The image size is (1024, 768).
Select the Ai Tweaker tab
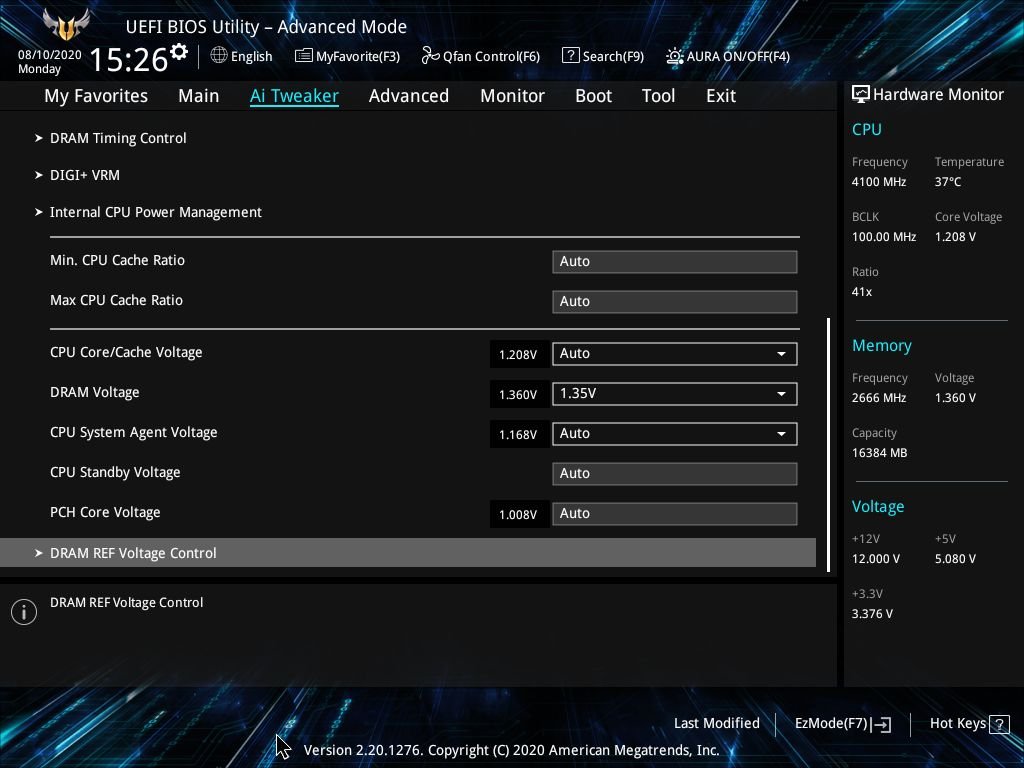294,96
